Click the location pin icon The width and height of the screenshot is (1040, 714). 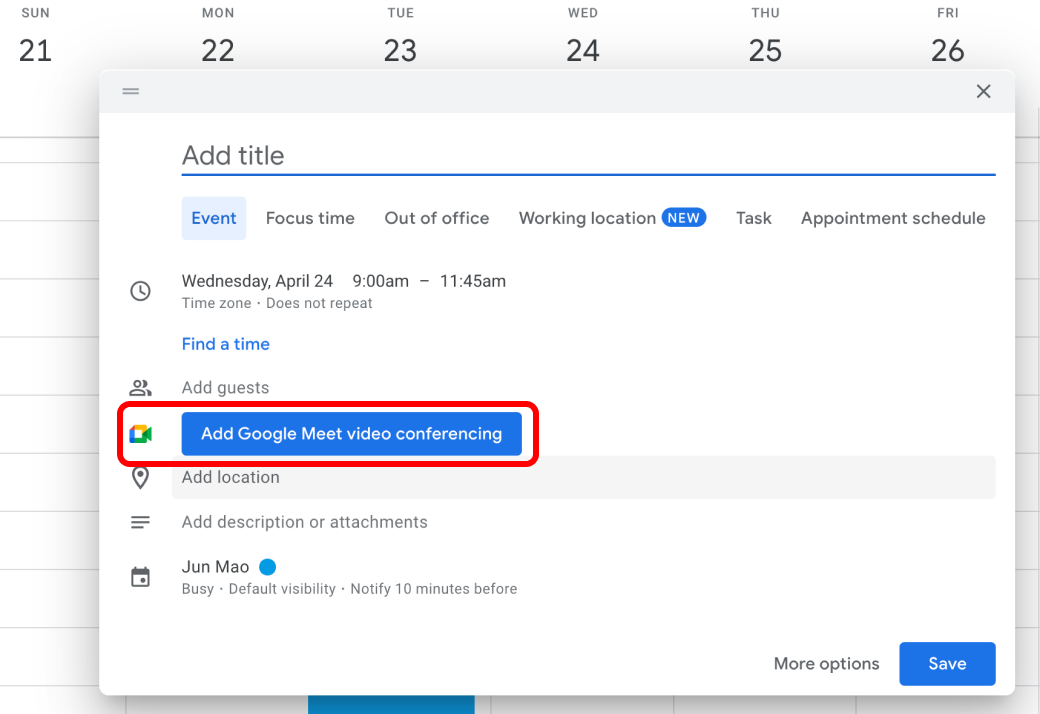point(140,478)
